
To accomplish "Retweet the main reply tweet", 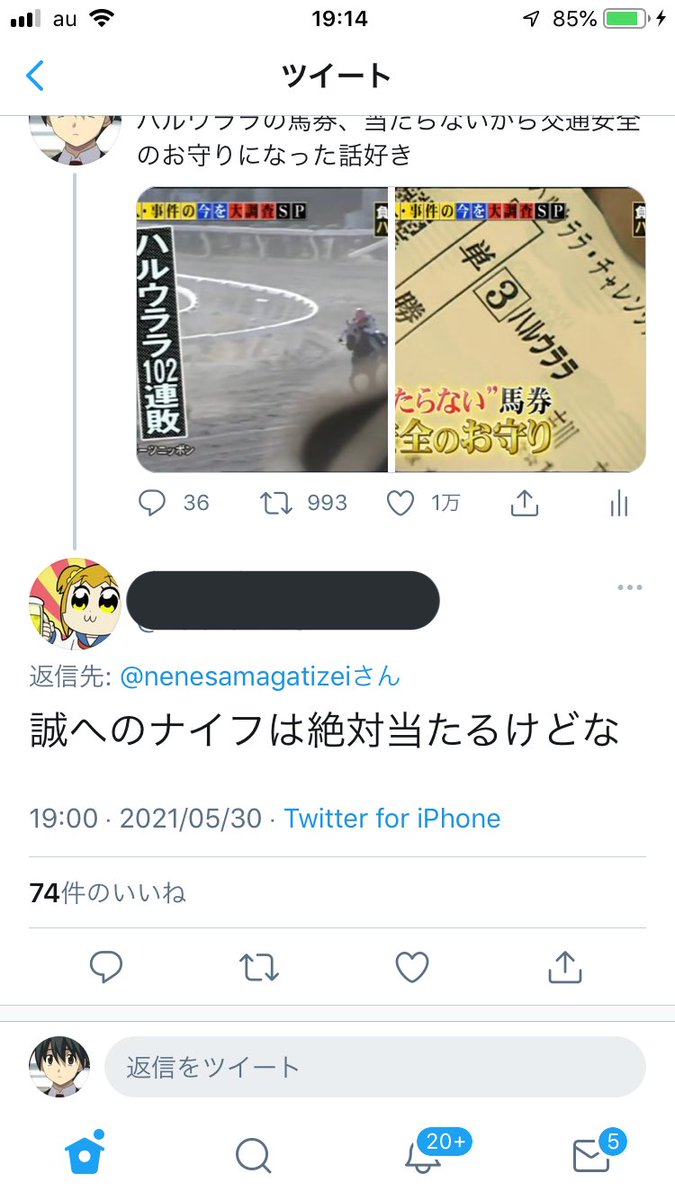I will pos(259,967).
